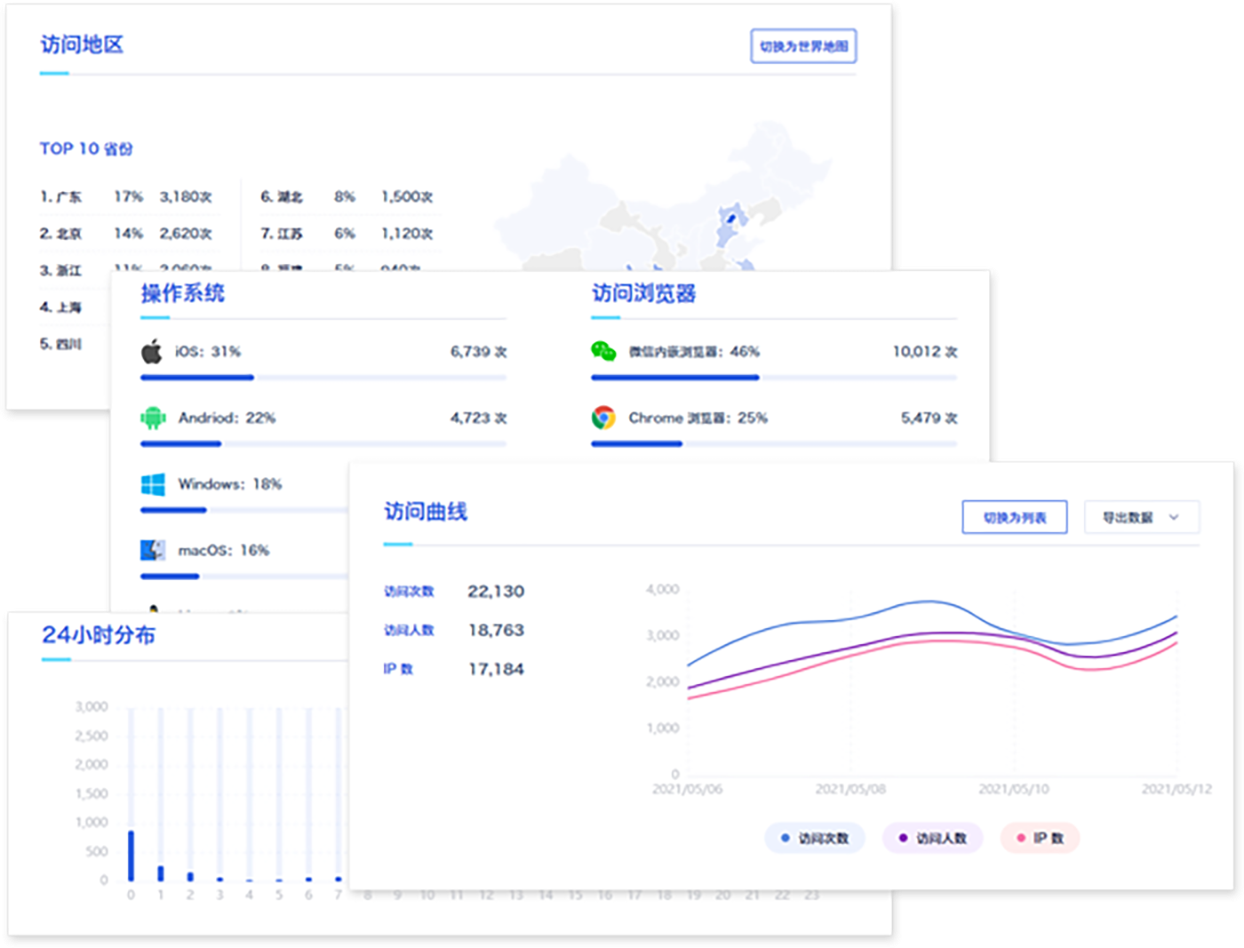1244x948 pixels.
Task: Open the 导出数据 dropdown
Action: point(1141,517)
